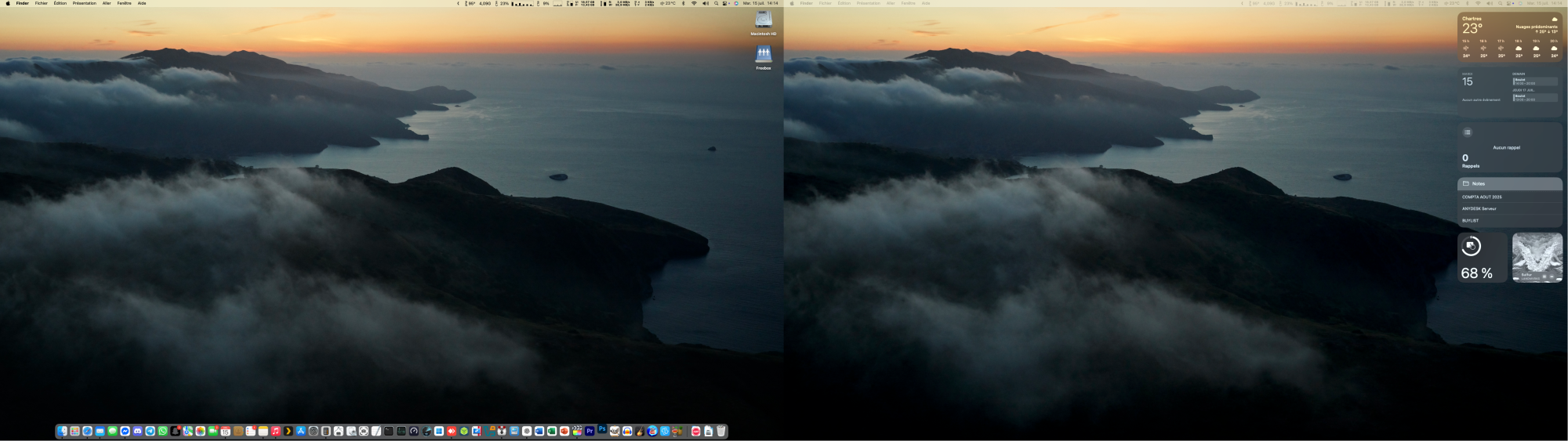This screenshot has height=441, width=1568.
Task: Open Maps from the Dock
Action: [187, 431]
